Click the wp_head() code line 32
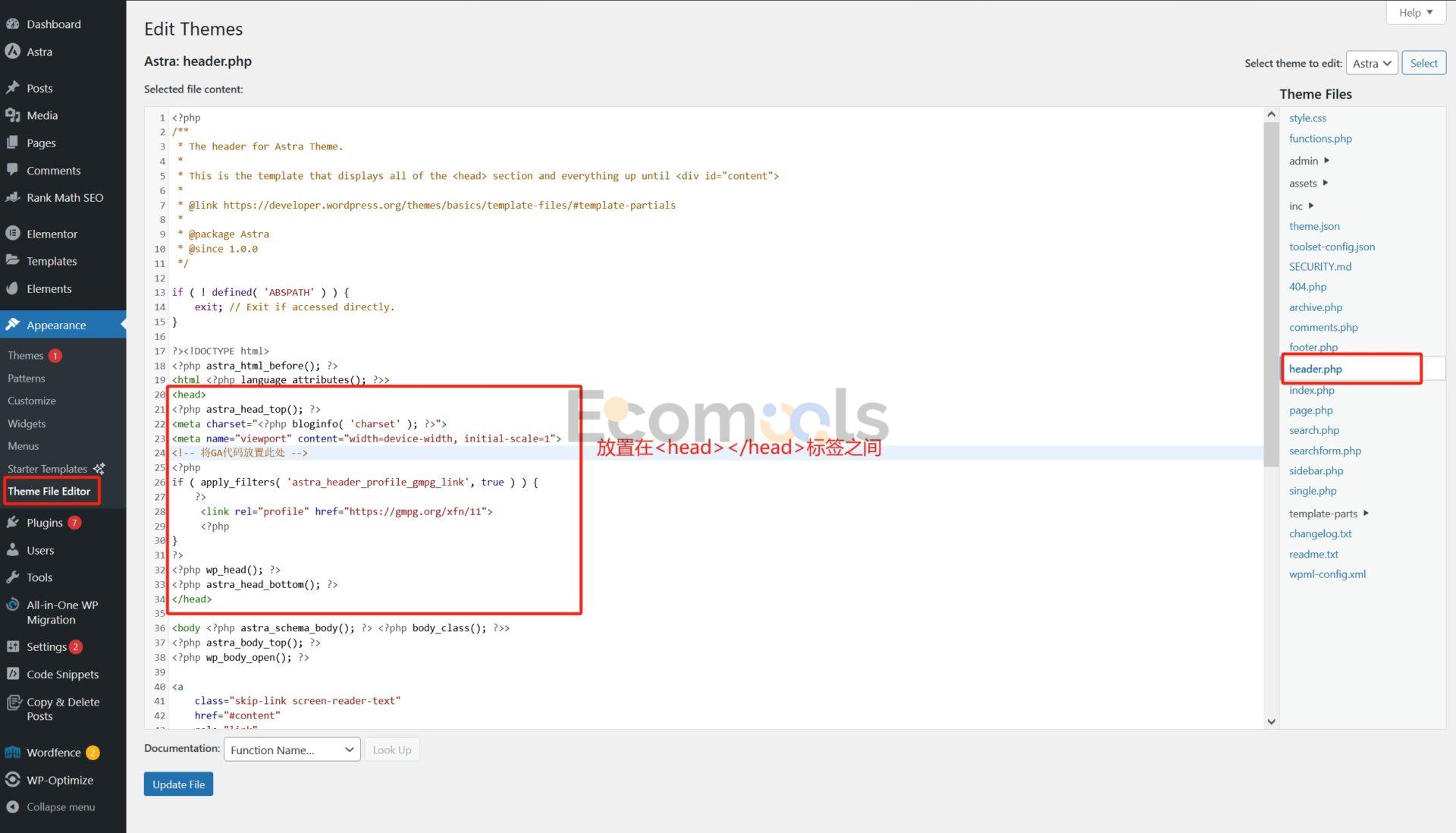Viewport: 1456px width, 833px height. (x=226, y=570)
